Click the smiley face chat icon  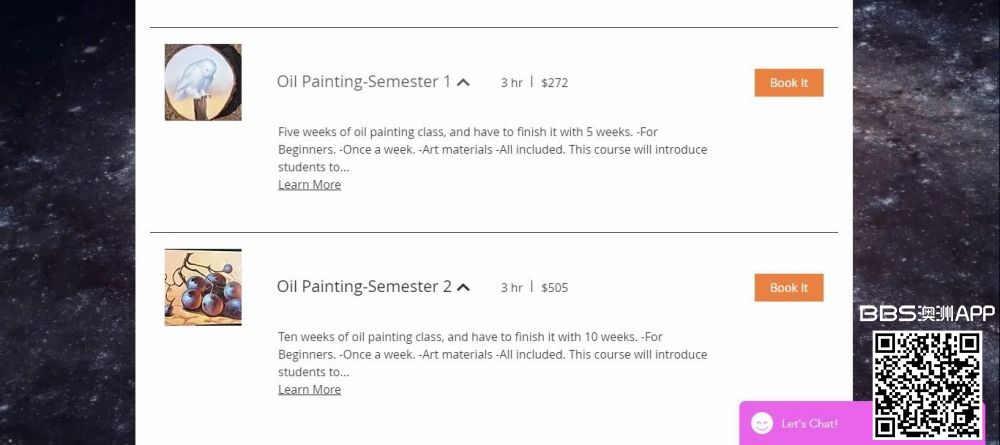click(762, 423)
